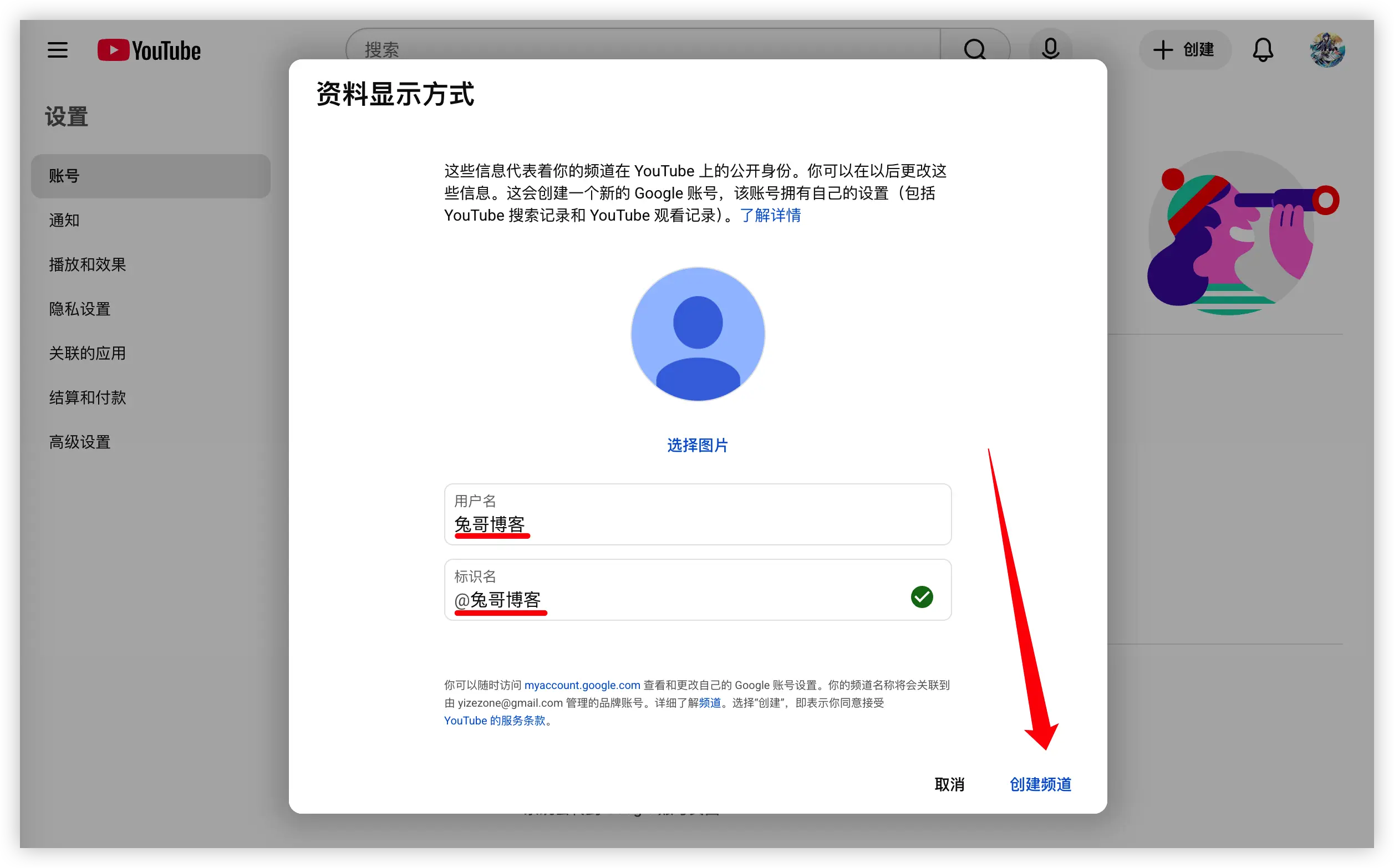Click the search magnifier icon

(975, 49)
